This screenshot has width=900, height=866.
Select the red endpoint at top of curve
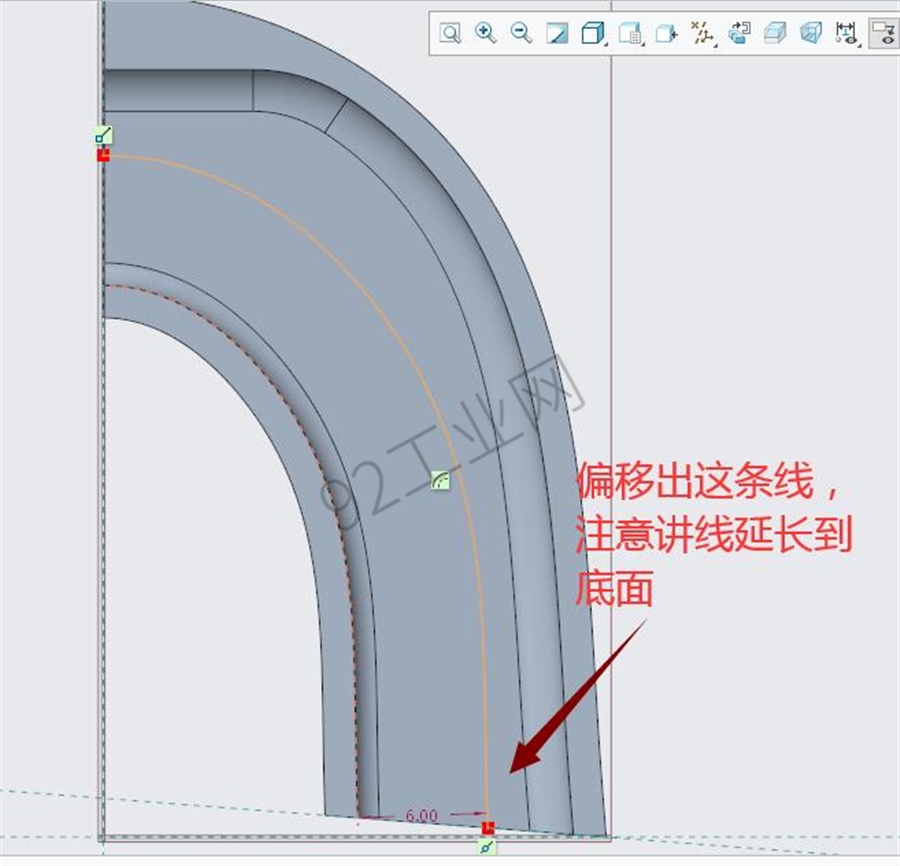coord(103,155)
